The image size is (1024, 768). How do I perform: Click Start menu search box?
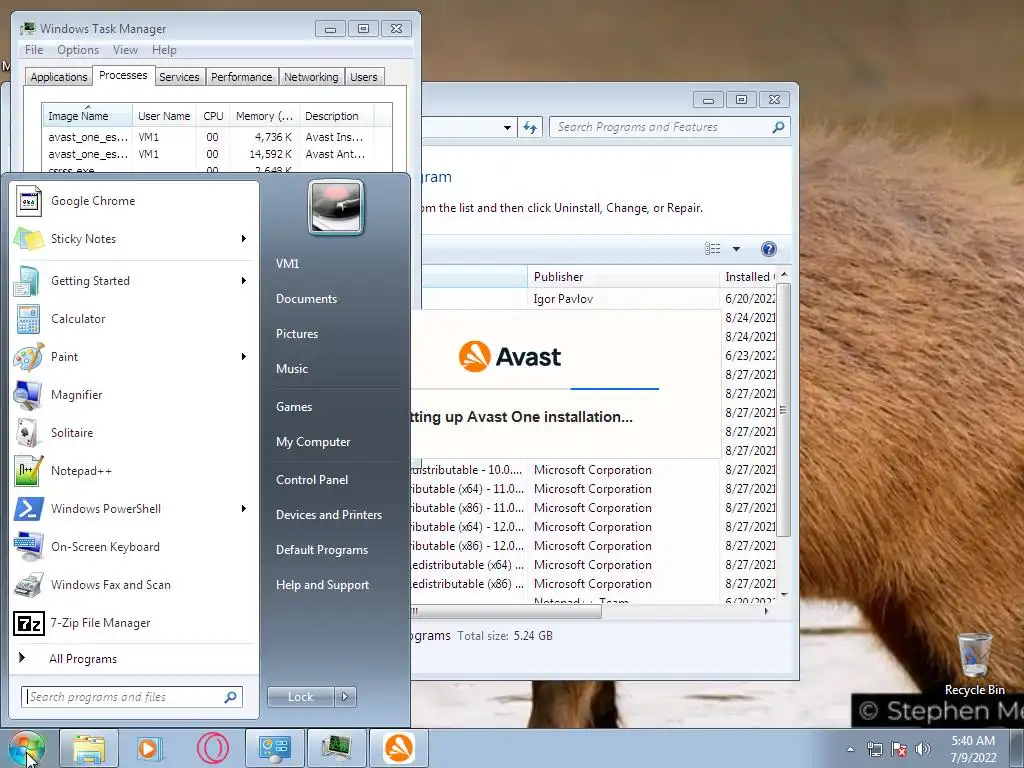132,697
